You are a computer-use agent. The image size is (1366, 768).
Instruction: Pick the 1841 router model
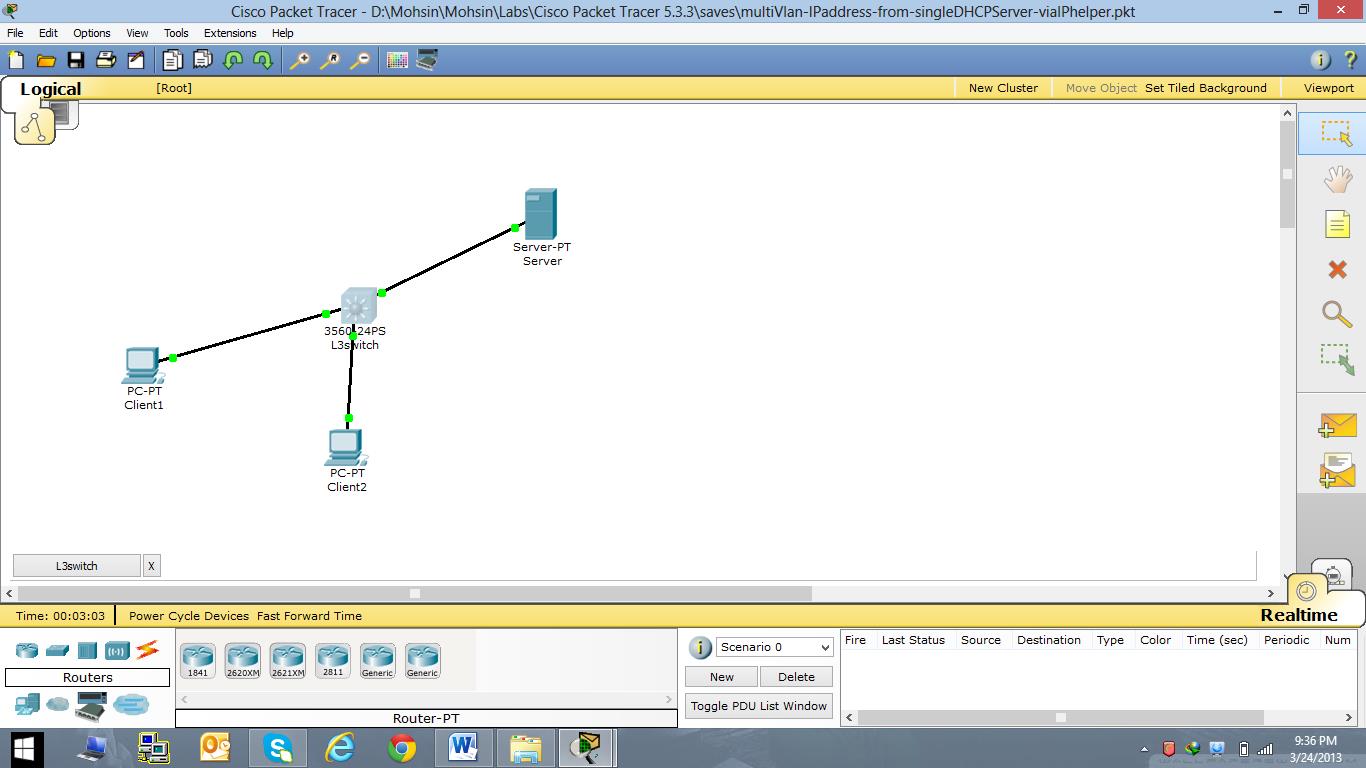(x=198, y=660)
